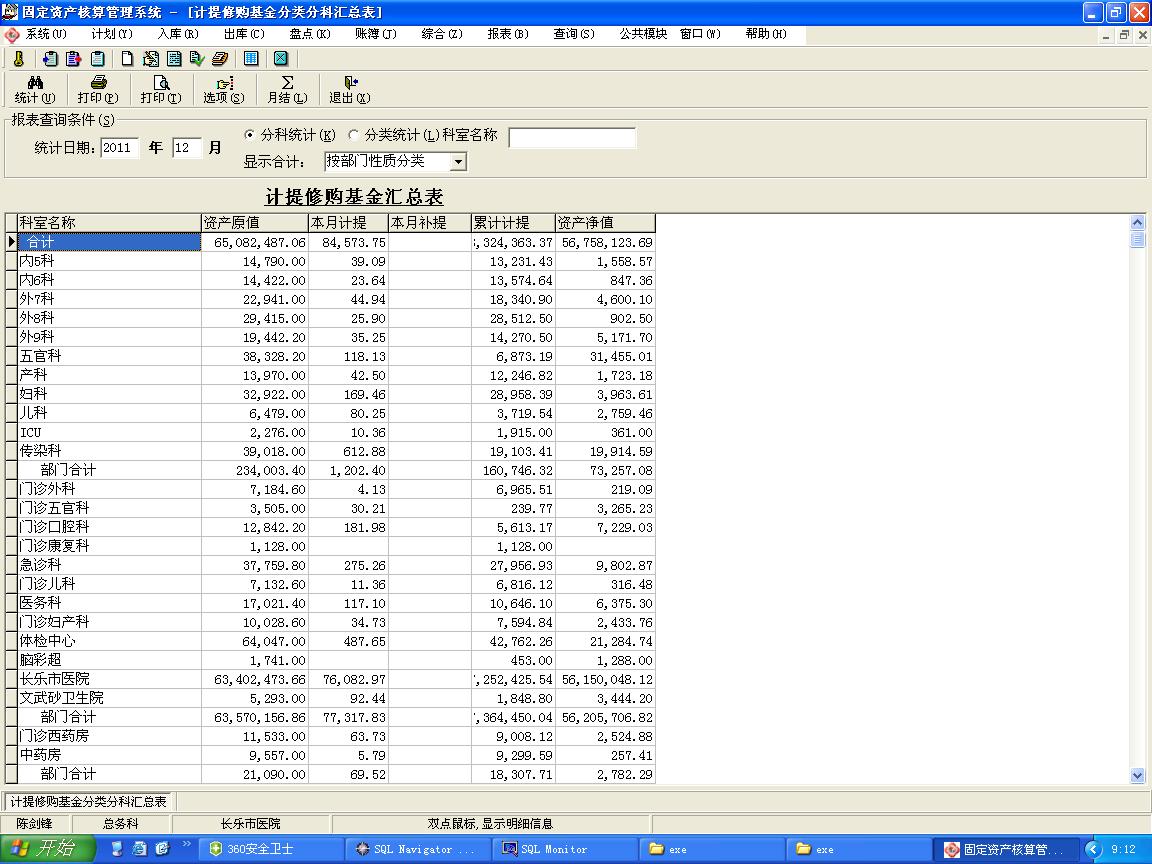This screenshot has height=864, width=1152.
Task: Select the 长乐市医院 row
Action: (336, 680)
